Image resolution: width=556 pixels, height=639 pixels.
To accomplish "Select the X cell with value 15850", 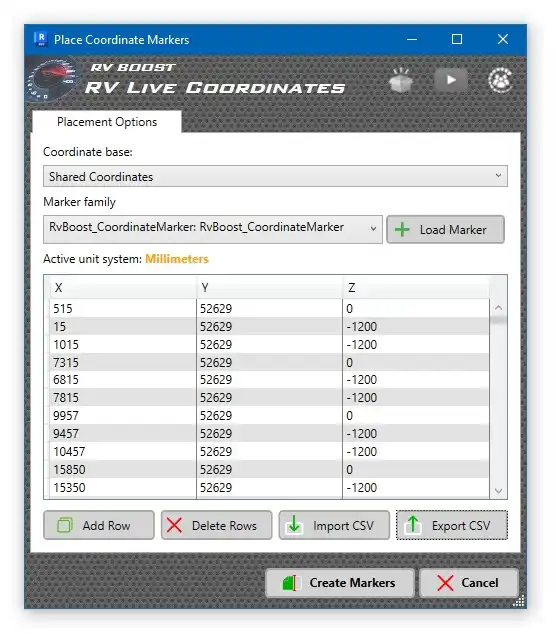I will pos(123,469).
